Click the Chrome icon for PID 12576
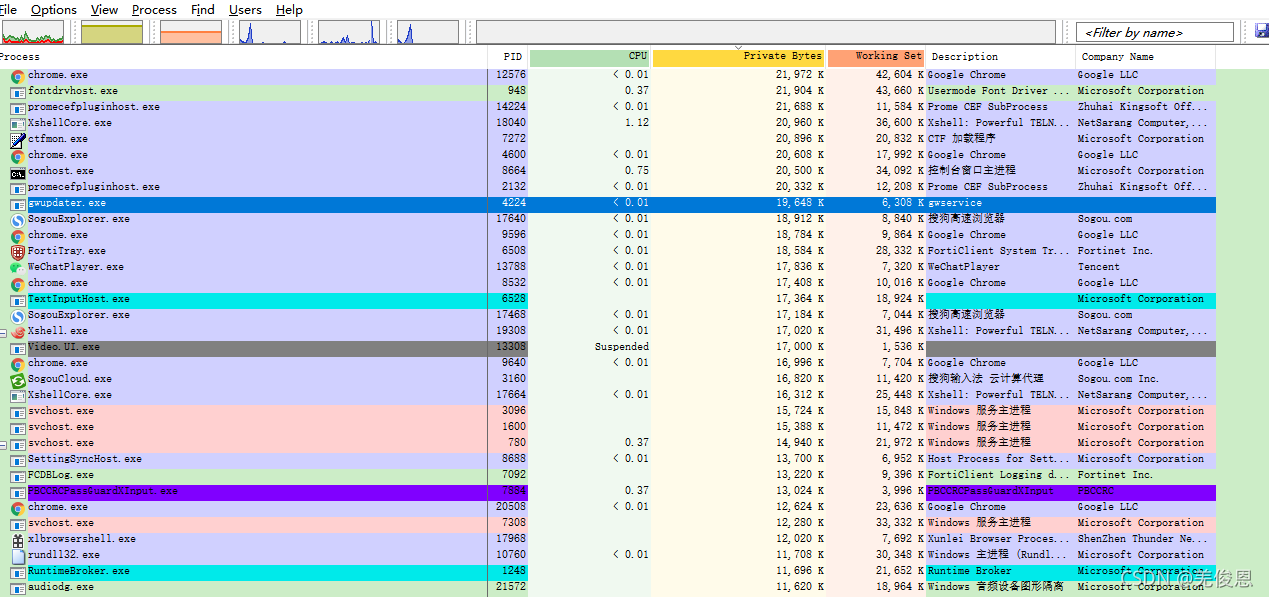 click(18, 75)
